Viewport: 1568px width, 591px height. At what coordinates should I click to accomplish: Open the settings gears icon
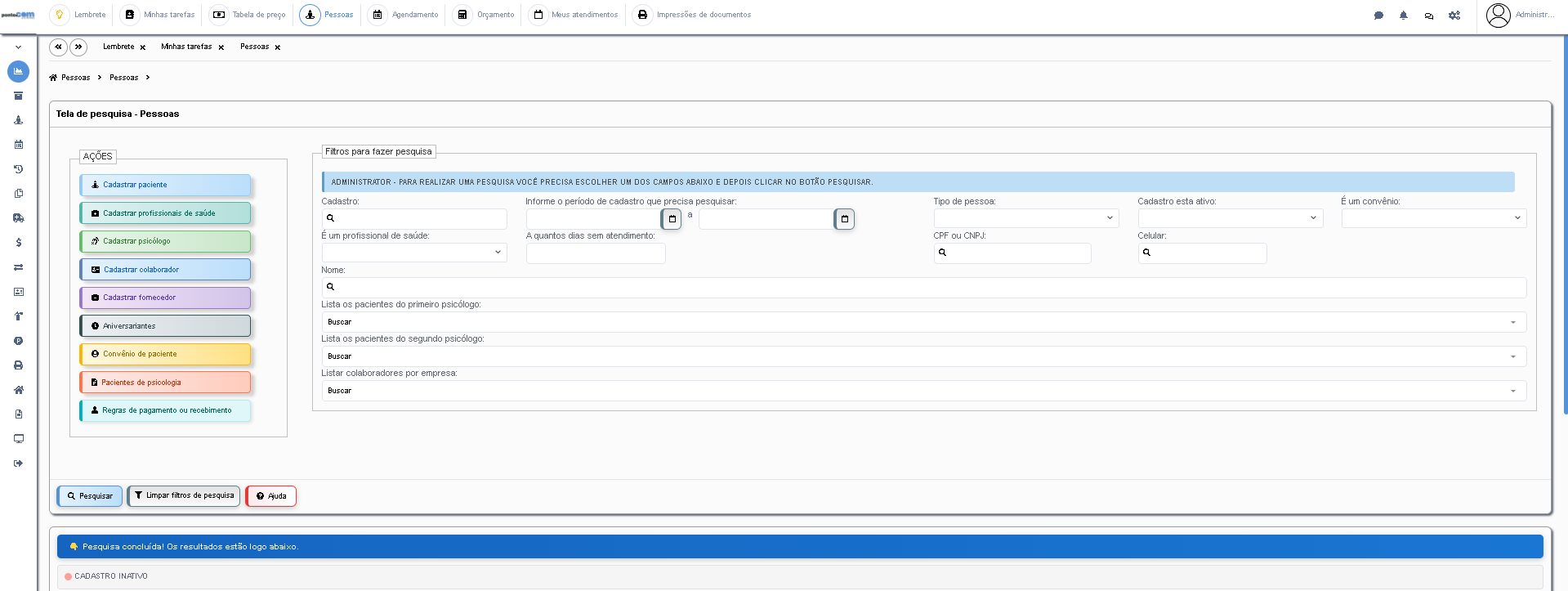click(1454, 16)
